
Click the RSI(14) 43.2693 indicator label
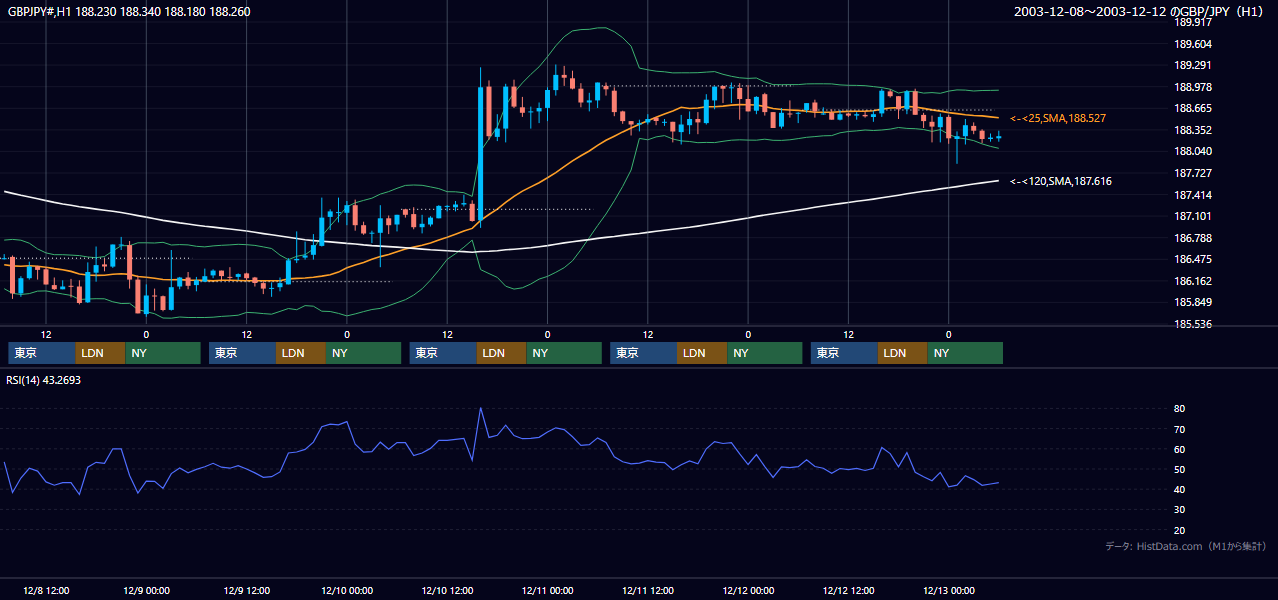(x=44, y=380)
